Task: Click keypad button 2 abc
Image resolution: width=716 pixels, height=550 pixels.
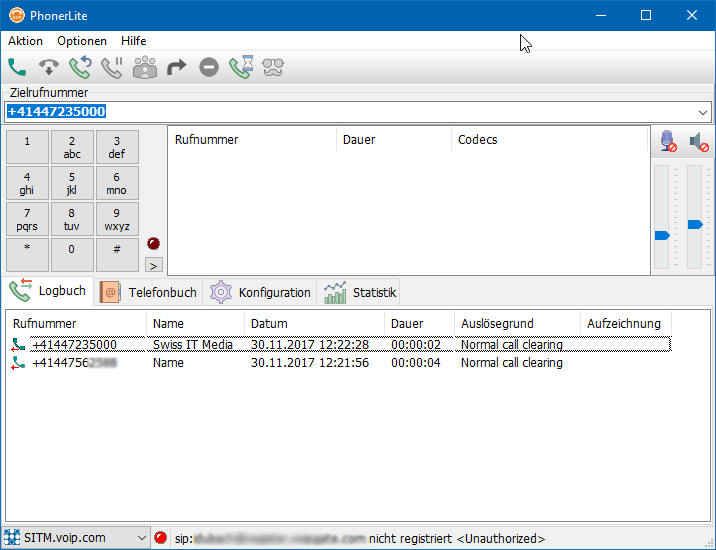Action: click(x=72, y=147)
